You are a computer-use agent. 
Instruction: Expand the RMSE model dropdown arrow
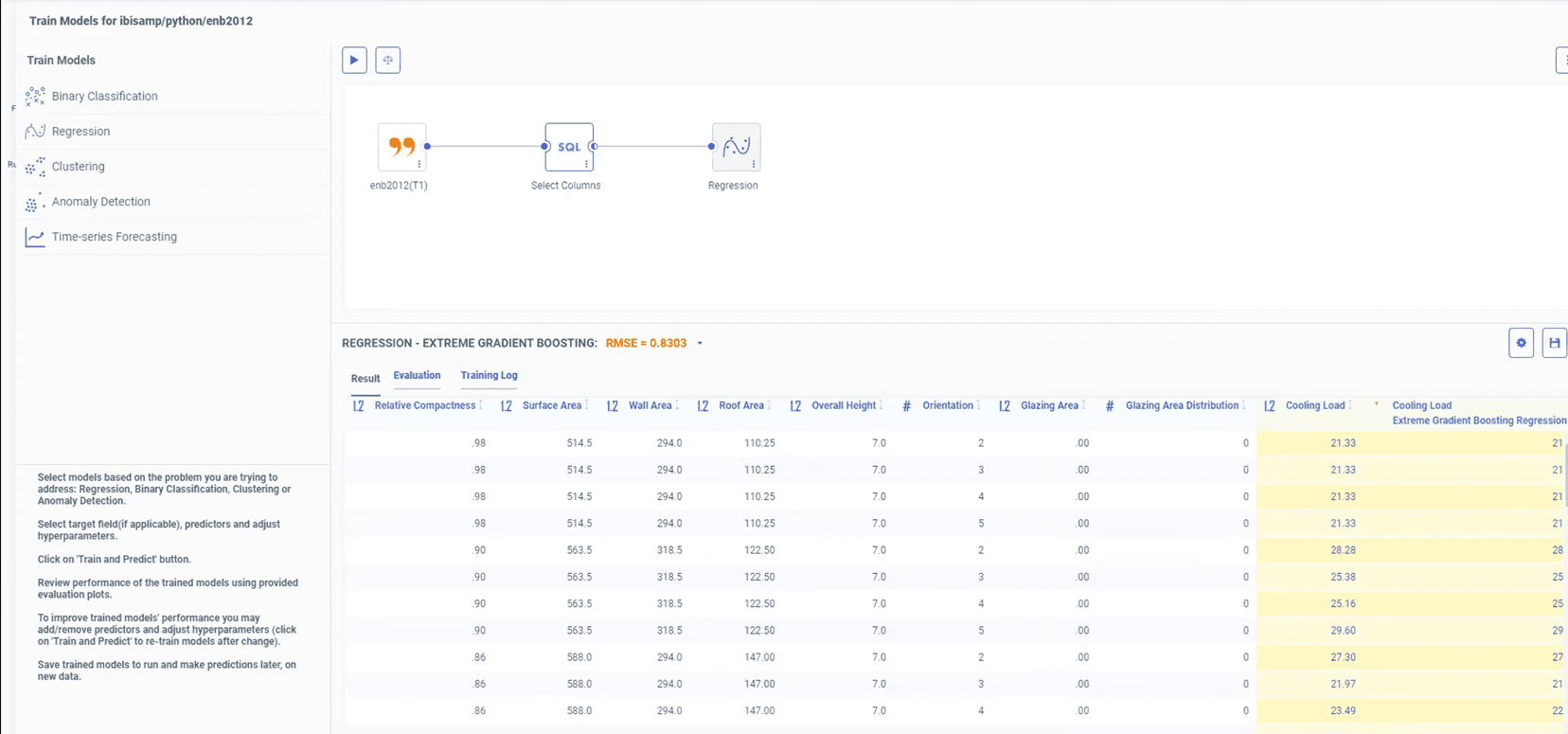(700, 344)
